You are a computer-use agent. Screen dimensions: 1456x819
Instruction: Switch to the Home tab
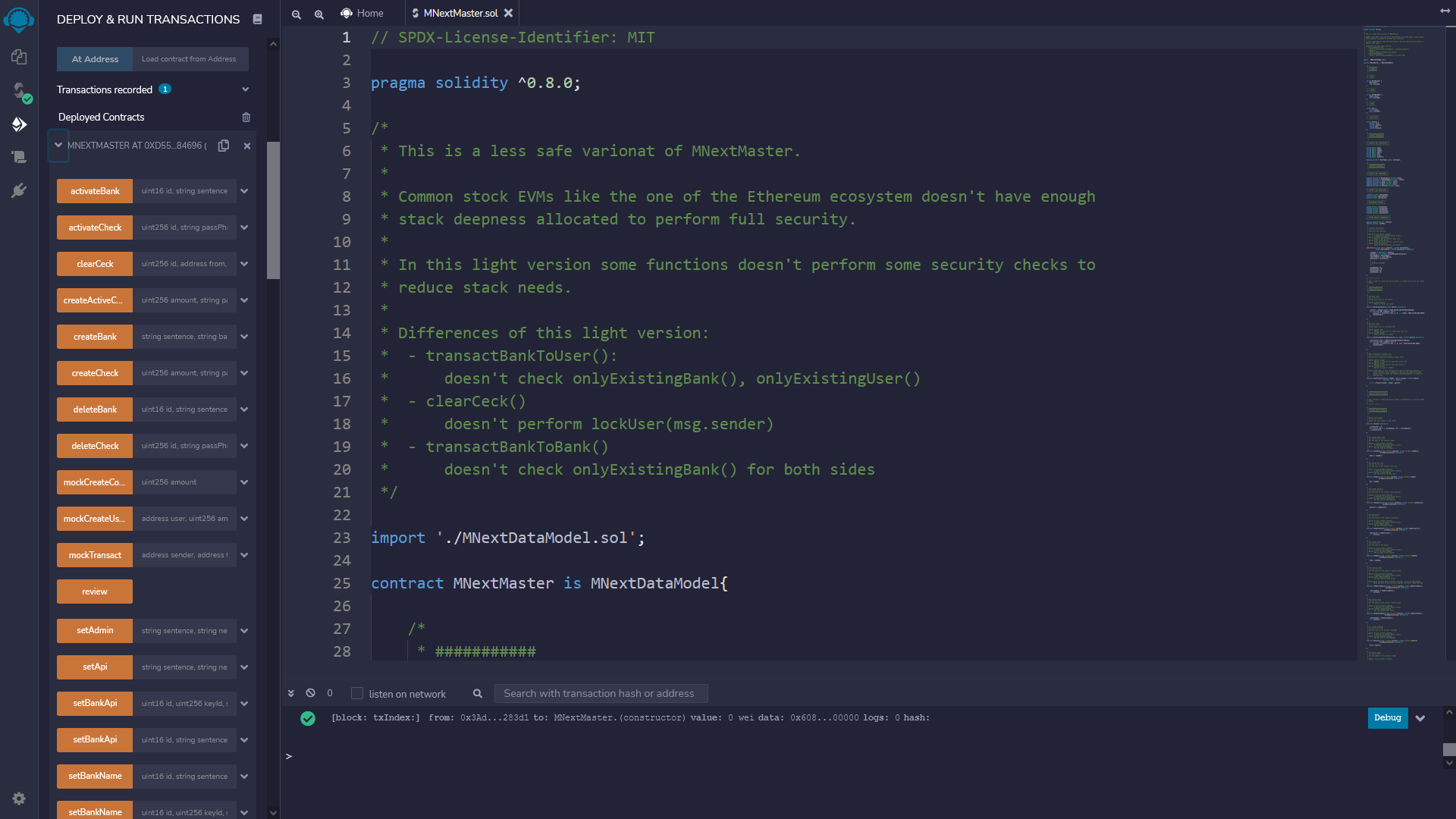[362, 14]
